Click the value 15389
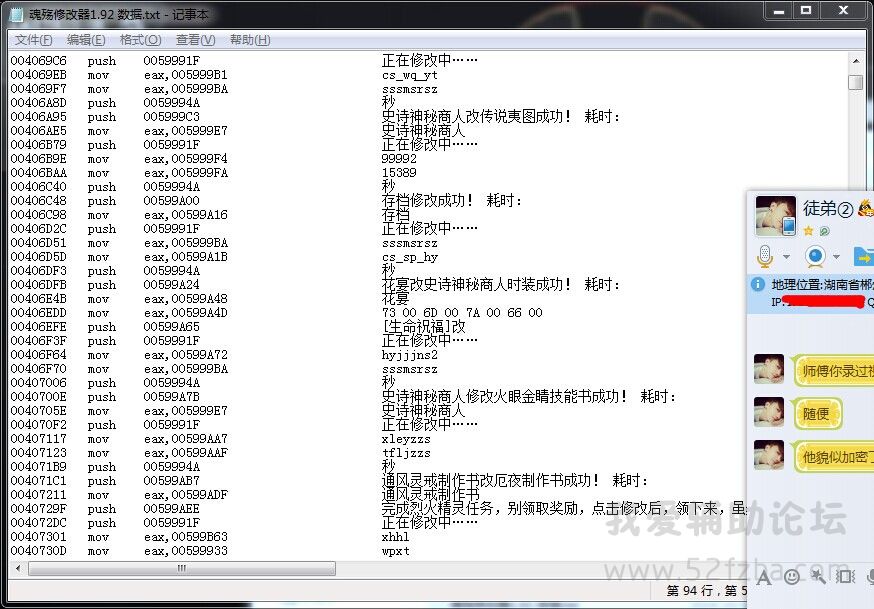874x609 pixels. click(399, 173)
